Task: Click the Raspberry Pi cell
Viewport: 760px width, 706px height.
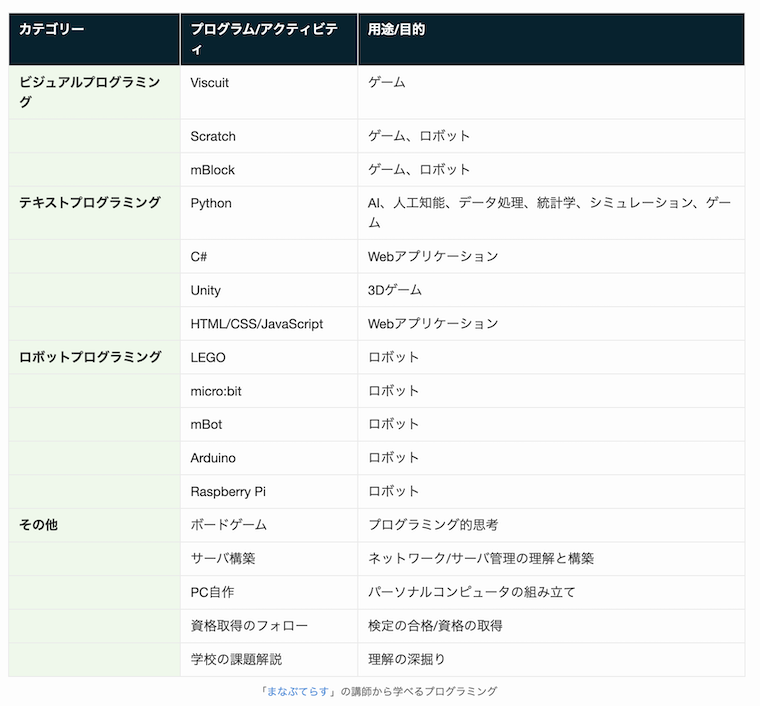Action: [x=269, y=491]
